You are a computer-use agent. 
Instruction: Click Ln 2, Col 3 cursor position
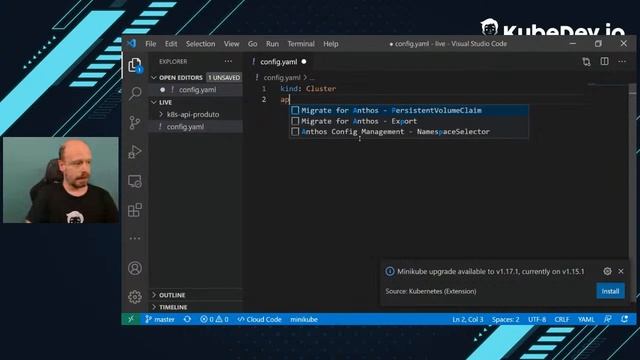click(467, 319)
